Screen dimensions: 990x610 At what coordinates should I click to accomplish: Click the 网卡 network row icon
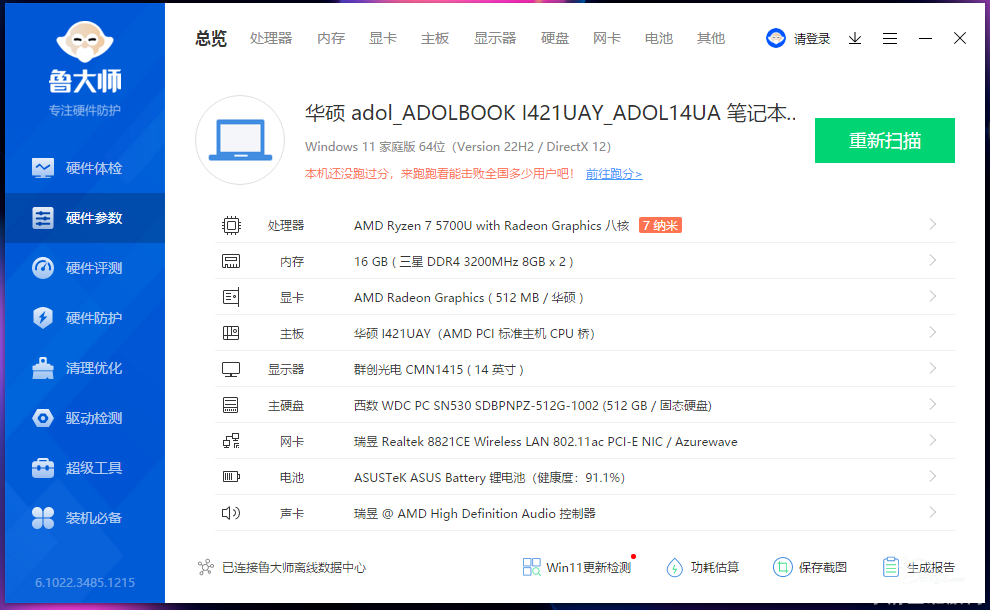231,441
